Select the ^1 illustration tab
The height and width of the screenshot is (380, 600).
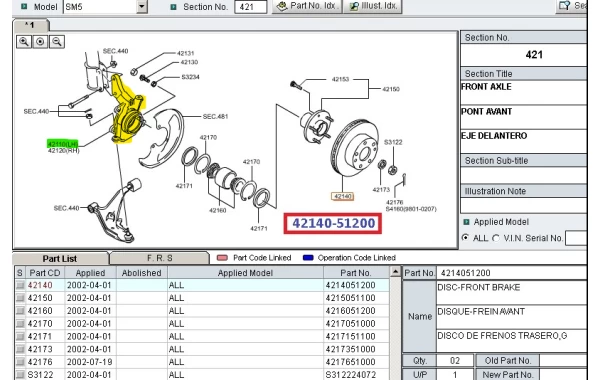click(x=30, y=25)
